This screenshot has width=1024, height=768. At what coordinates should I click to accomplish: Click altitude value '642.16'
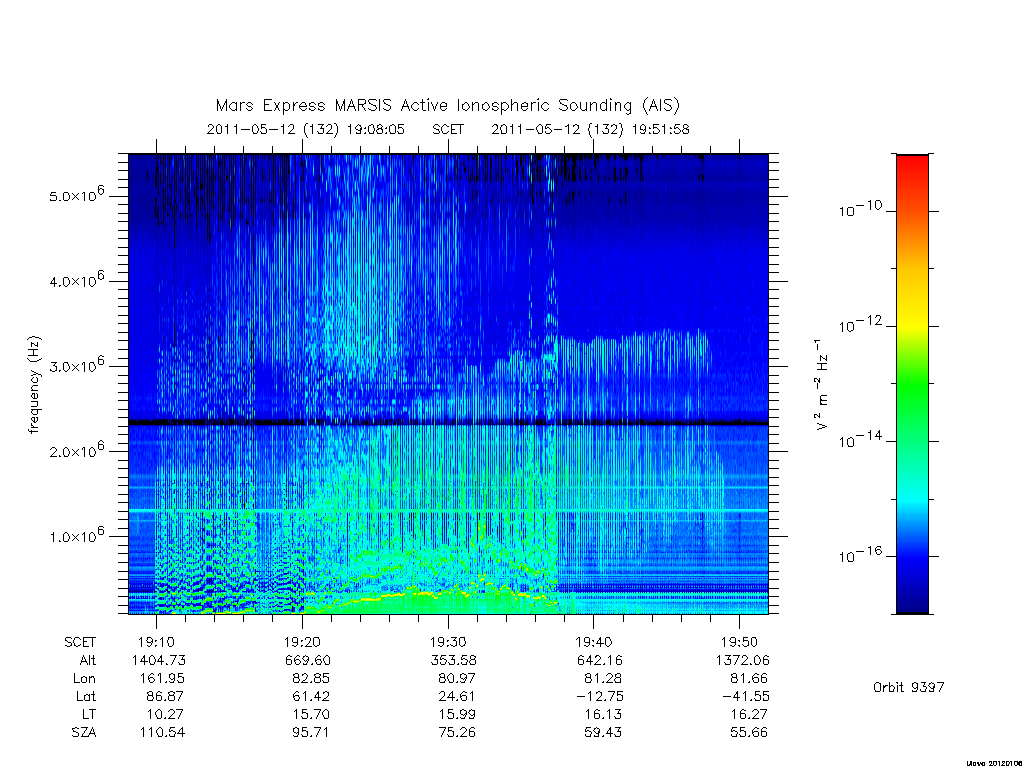coord(599,660)
